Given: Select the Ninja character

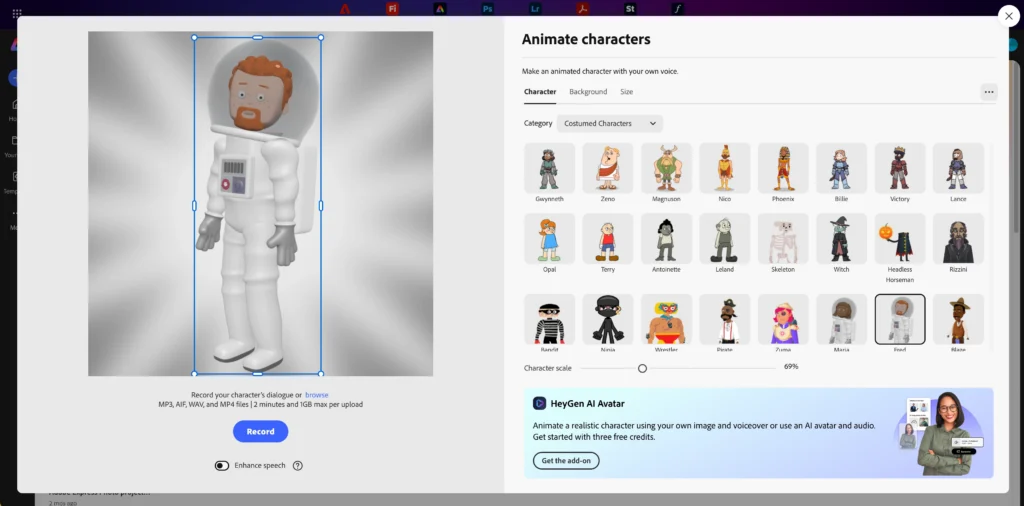Looking at the screenshot, I should [x=607, y=319].
